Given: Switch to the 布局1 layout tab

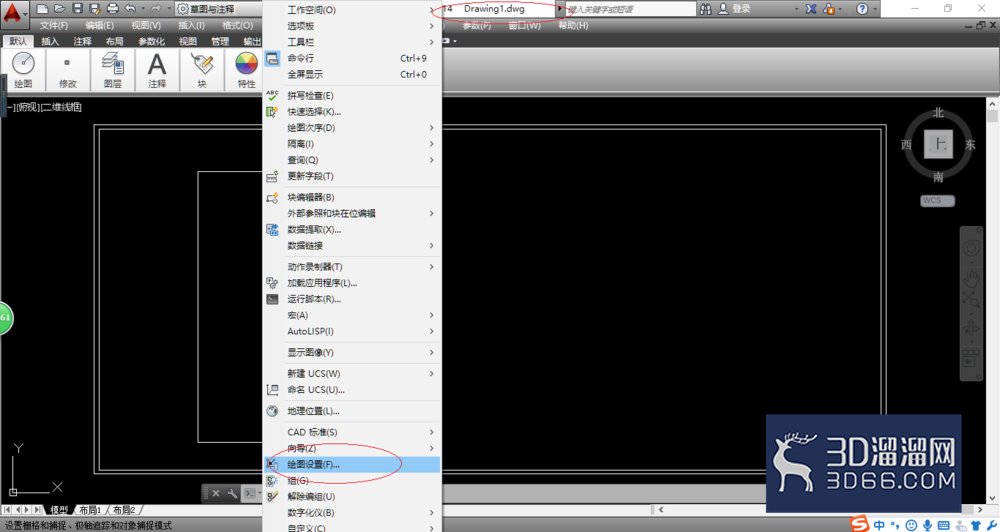Looking at the screenshot, I should click(x=91, y=510).
